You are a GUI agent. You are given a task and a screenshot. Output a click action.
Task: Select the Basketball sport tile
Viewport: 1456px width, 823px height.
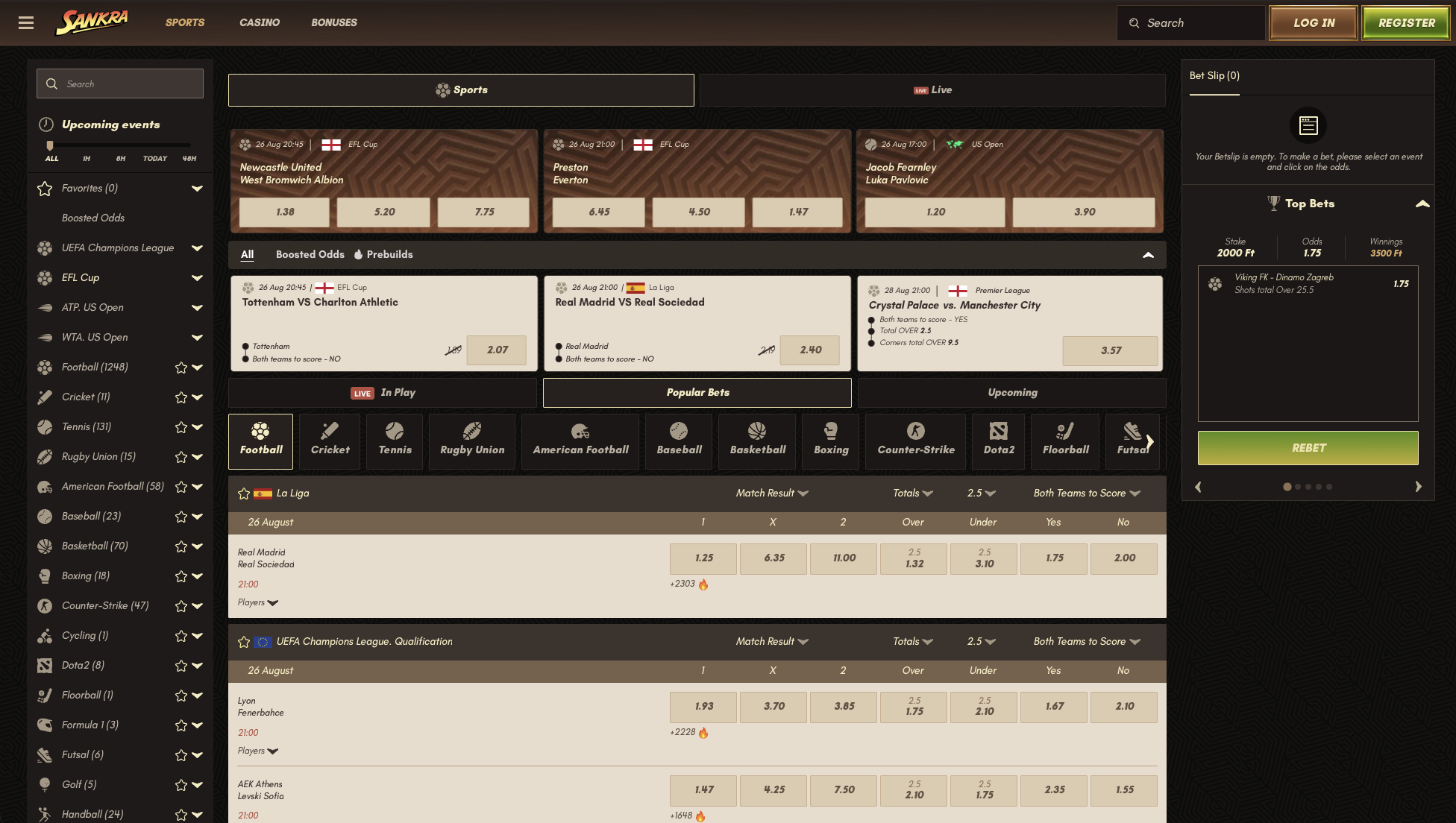pyautogui.click(x=757, y=441)
